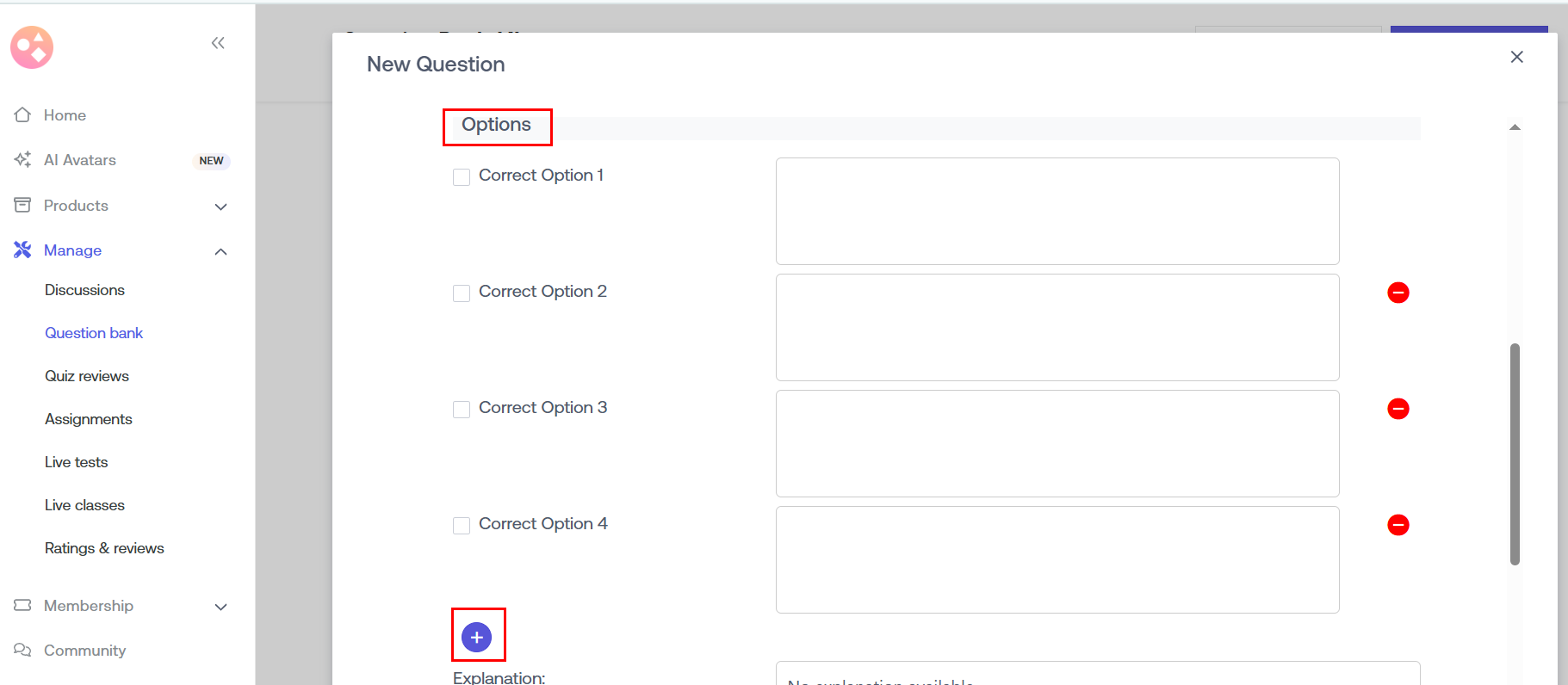Expand the Membership dropdown chevron

coord(220,607)
